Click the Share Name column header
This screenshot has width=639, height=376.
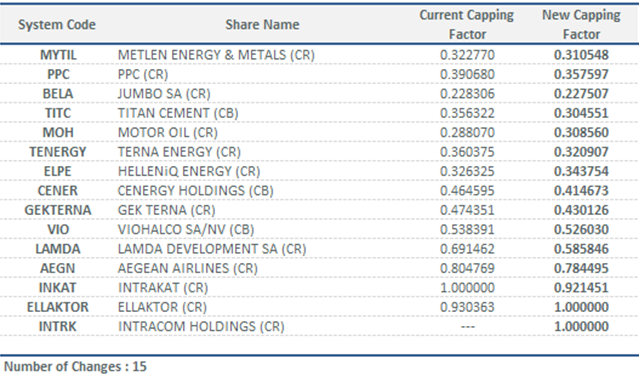pos(262,25)
